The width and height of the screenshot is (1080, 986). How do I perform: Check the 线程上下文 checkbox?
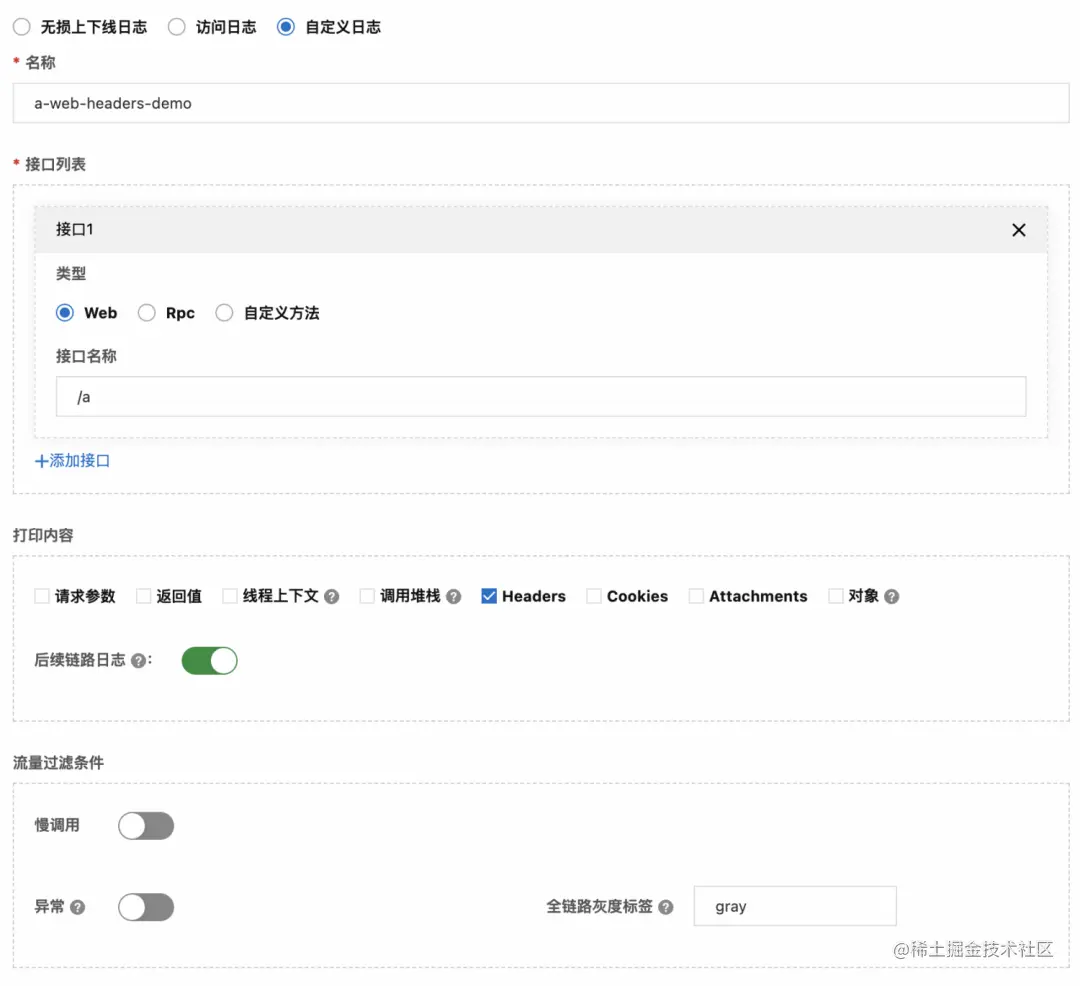230,596
